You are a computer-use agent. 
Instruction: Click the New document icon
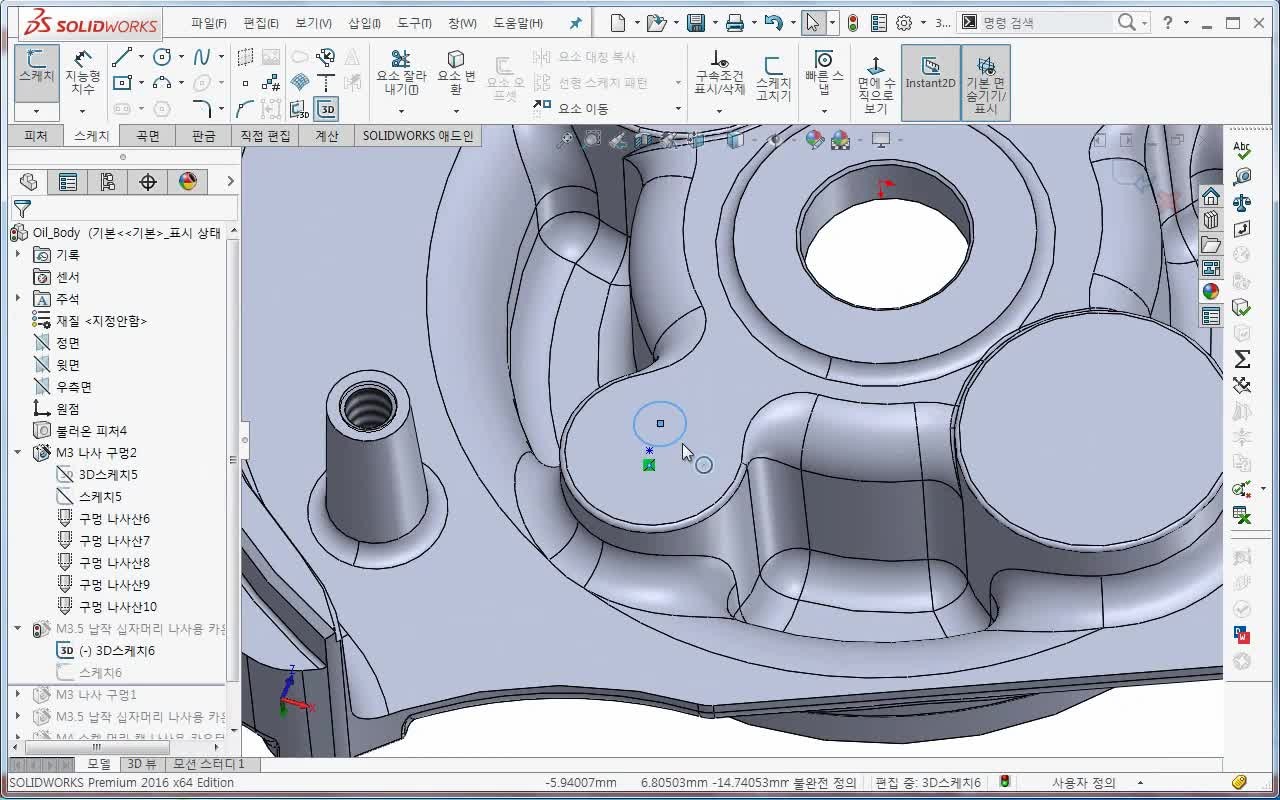tap(618, 22)
